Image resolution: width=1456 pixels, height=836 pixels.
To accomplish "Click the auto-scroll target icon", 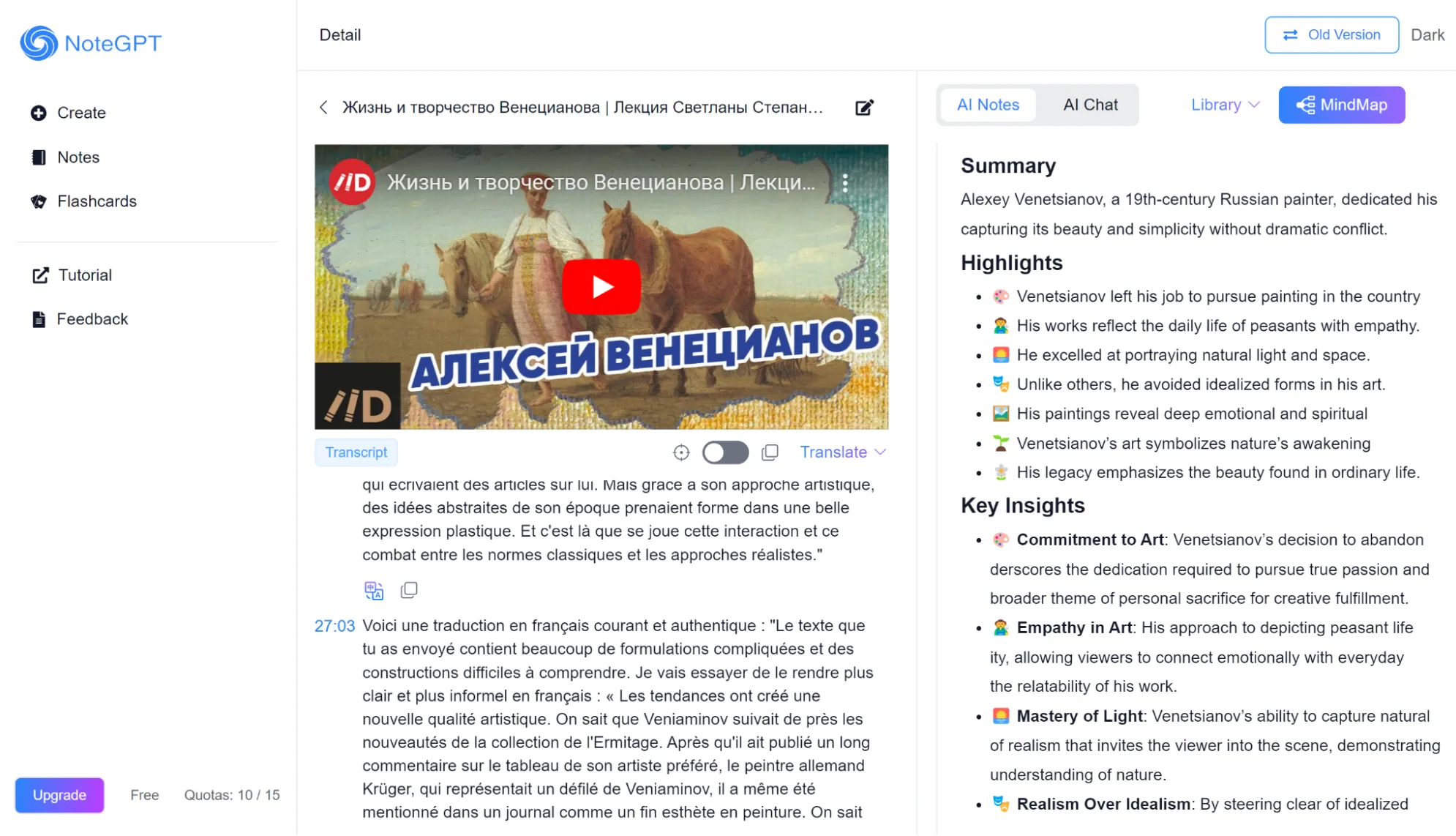I will point(681,452).
